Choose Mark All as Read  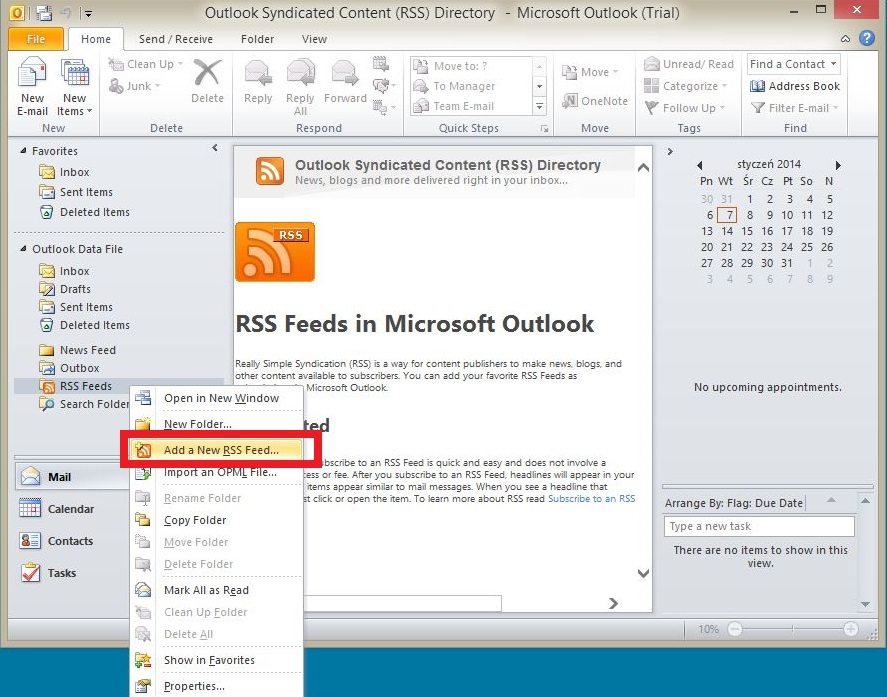click(x=217, y=590)
